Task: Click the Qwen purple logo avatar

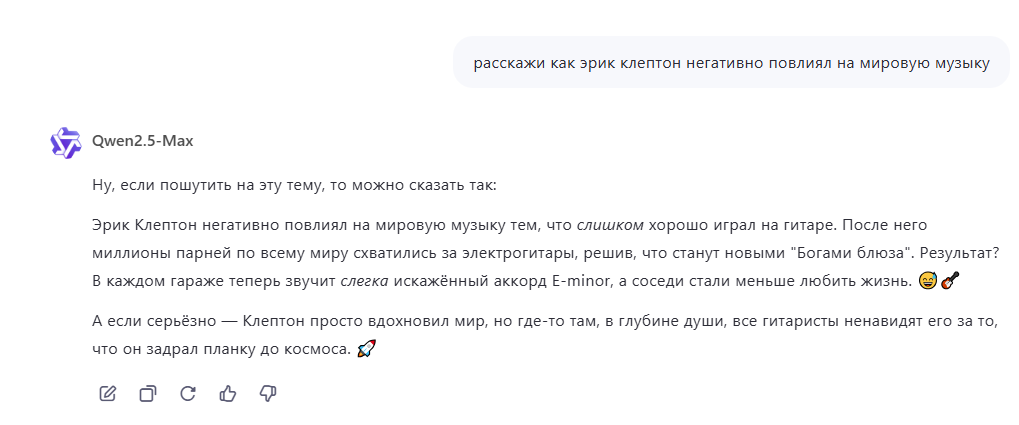Action: point(66,142)
